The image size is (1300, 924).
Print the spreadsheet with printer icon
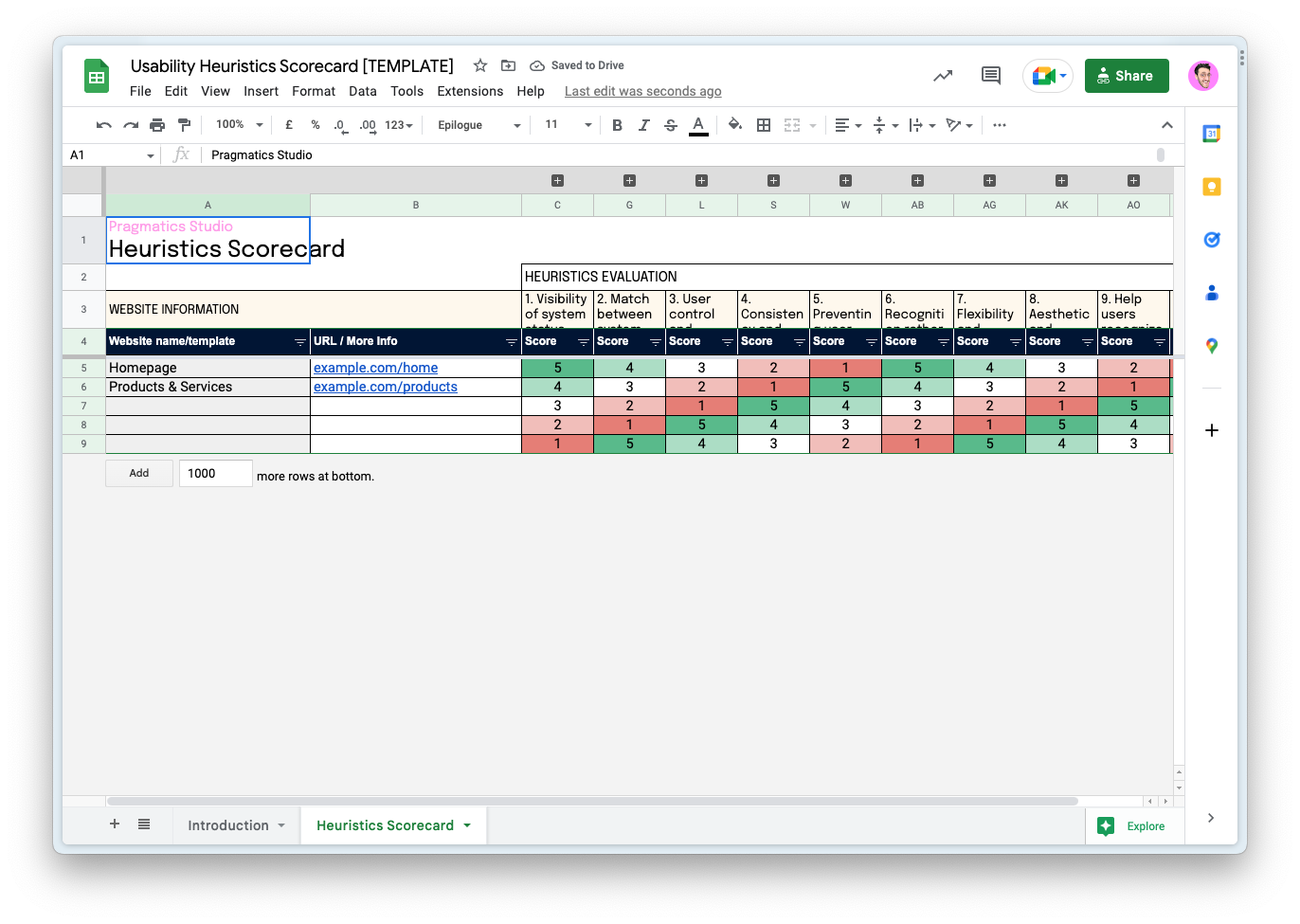coord(157,125)
